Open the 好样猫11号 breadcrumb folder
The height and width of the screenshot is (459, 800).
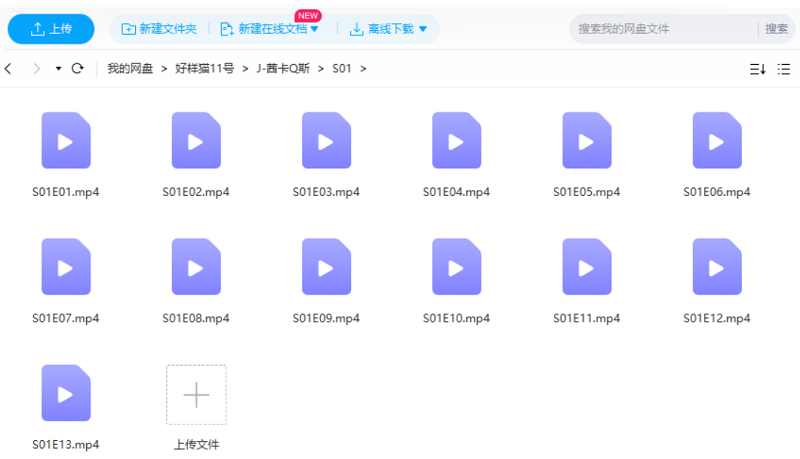pos(204,69)
